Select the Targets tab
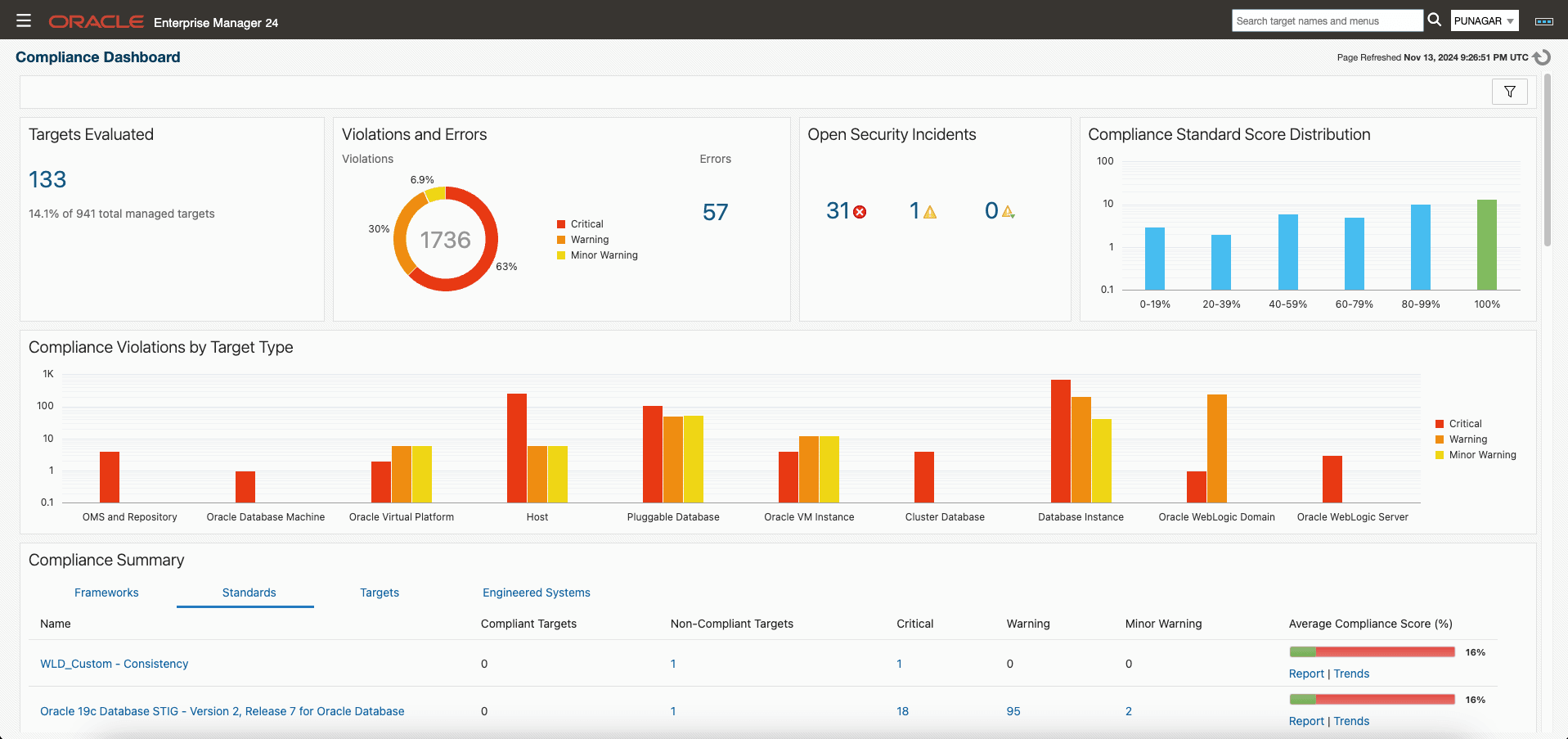The width and height of the screenshot is (1568, 739). point(380,593)
